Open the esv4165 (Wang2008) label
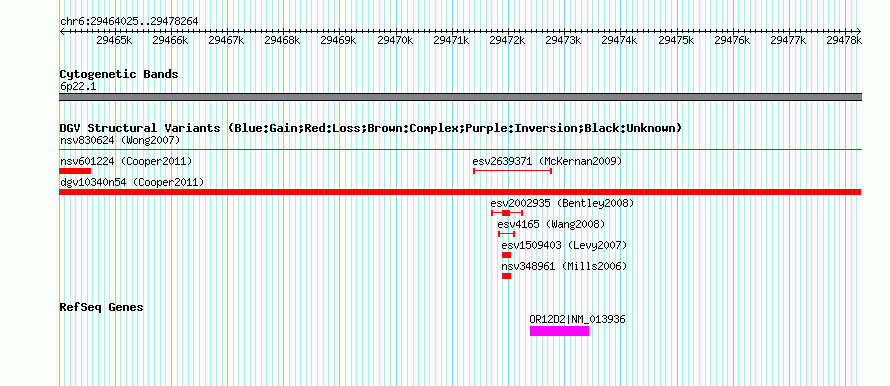 551,224
